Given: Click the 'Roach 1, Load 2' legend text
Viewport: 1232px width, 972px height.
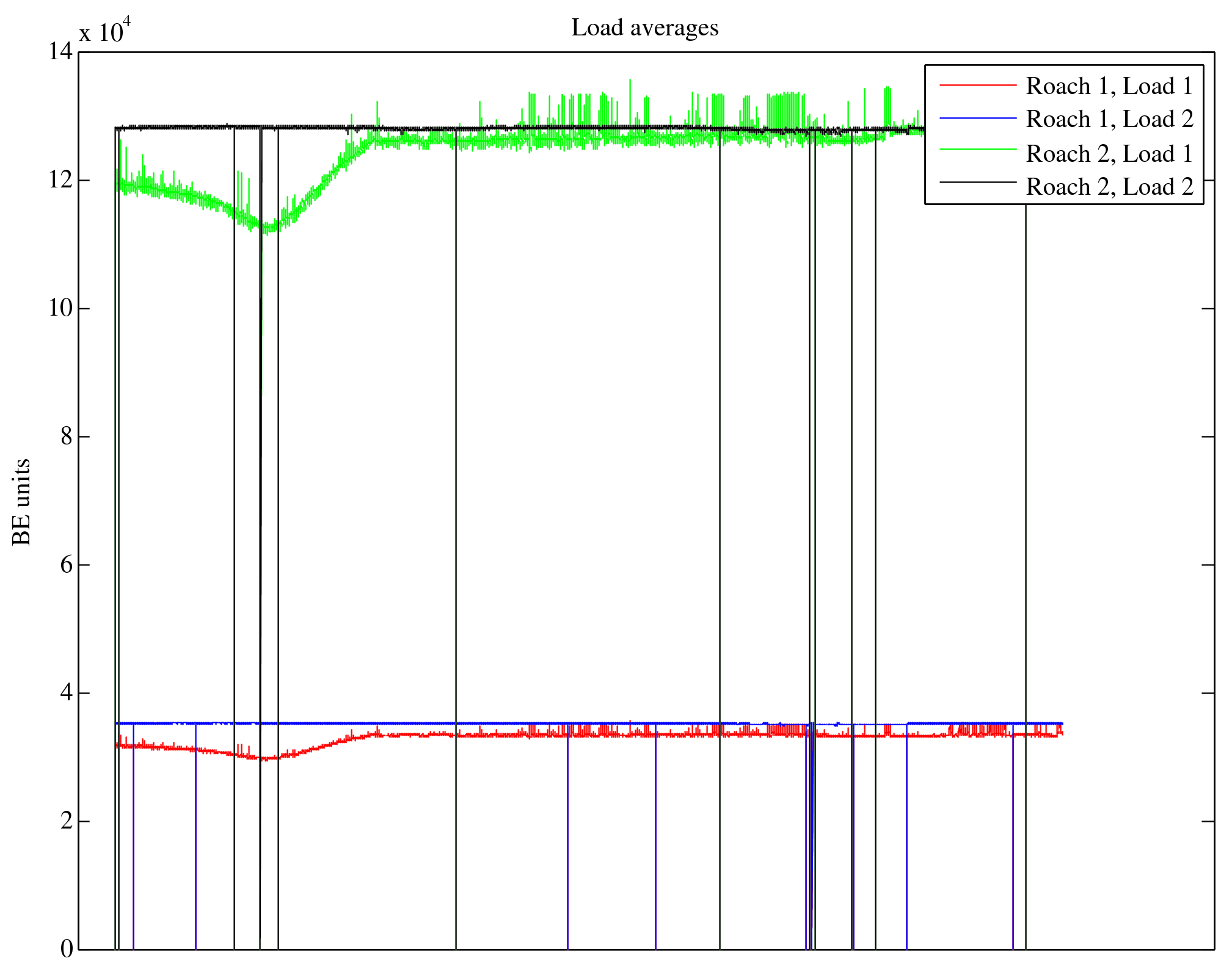Looking at the screenshot, I should point(1109,119).
